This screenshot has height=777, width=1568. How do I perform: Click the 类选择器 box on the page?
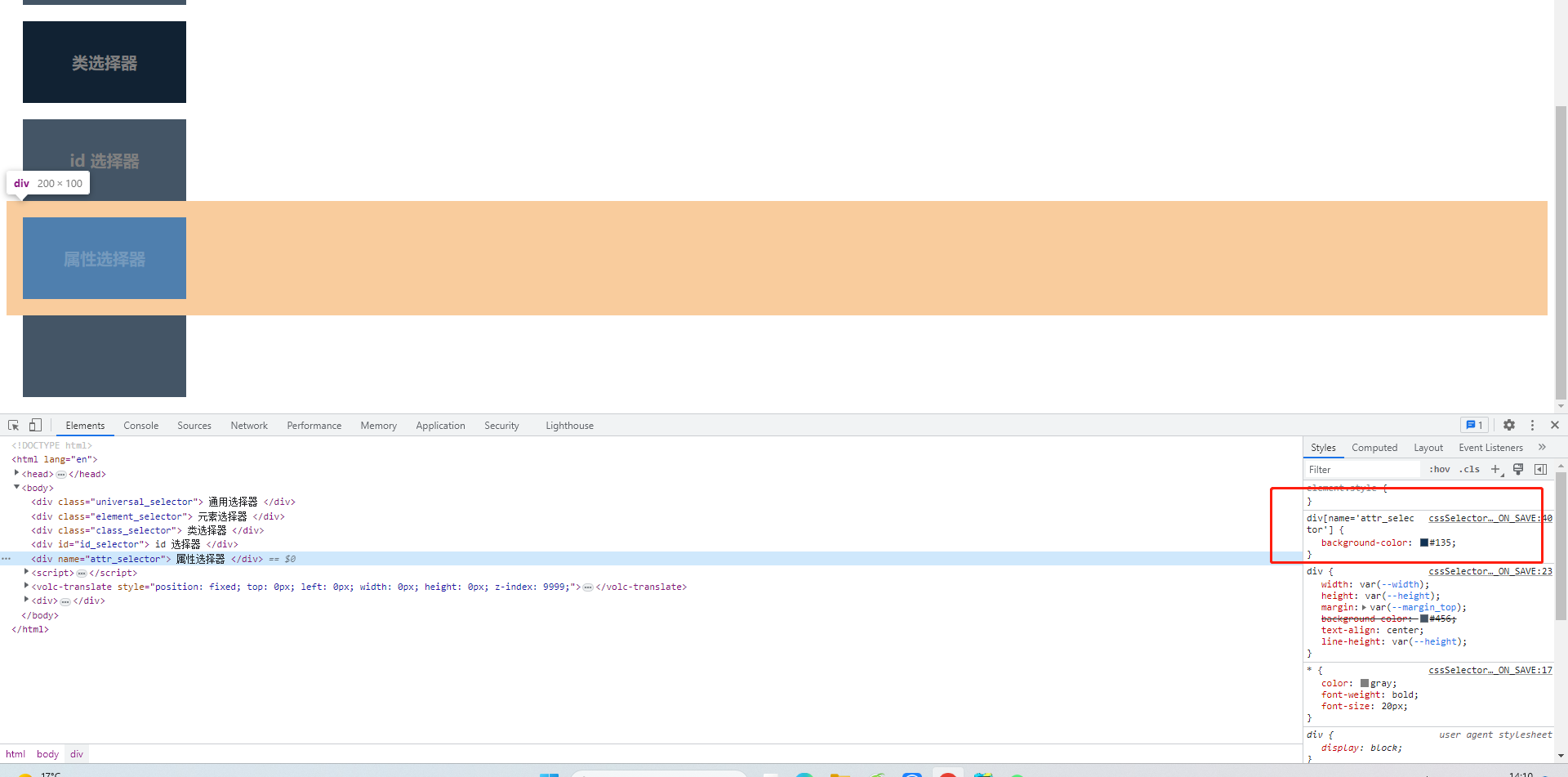(x=105, y=62)
